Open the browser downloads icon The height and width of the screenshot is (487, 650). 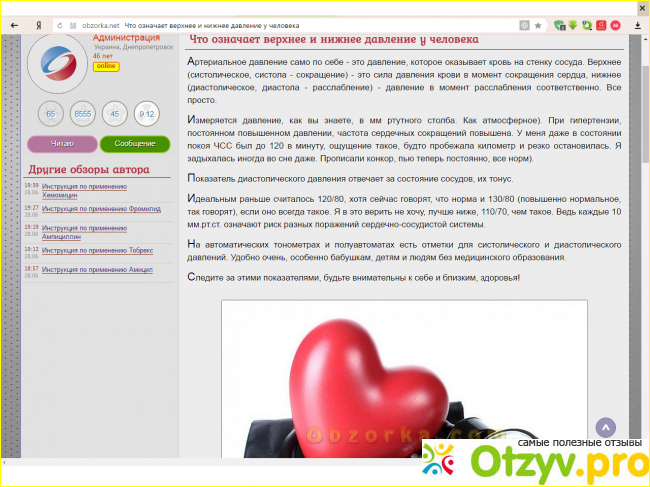point(637,22)
